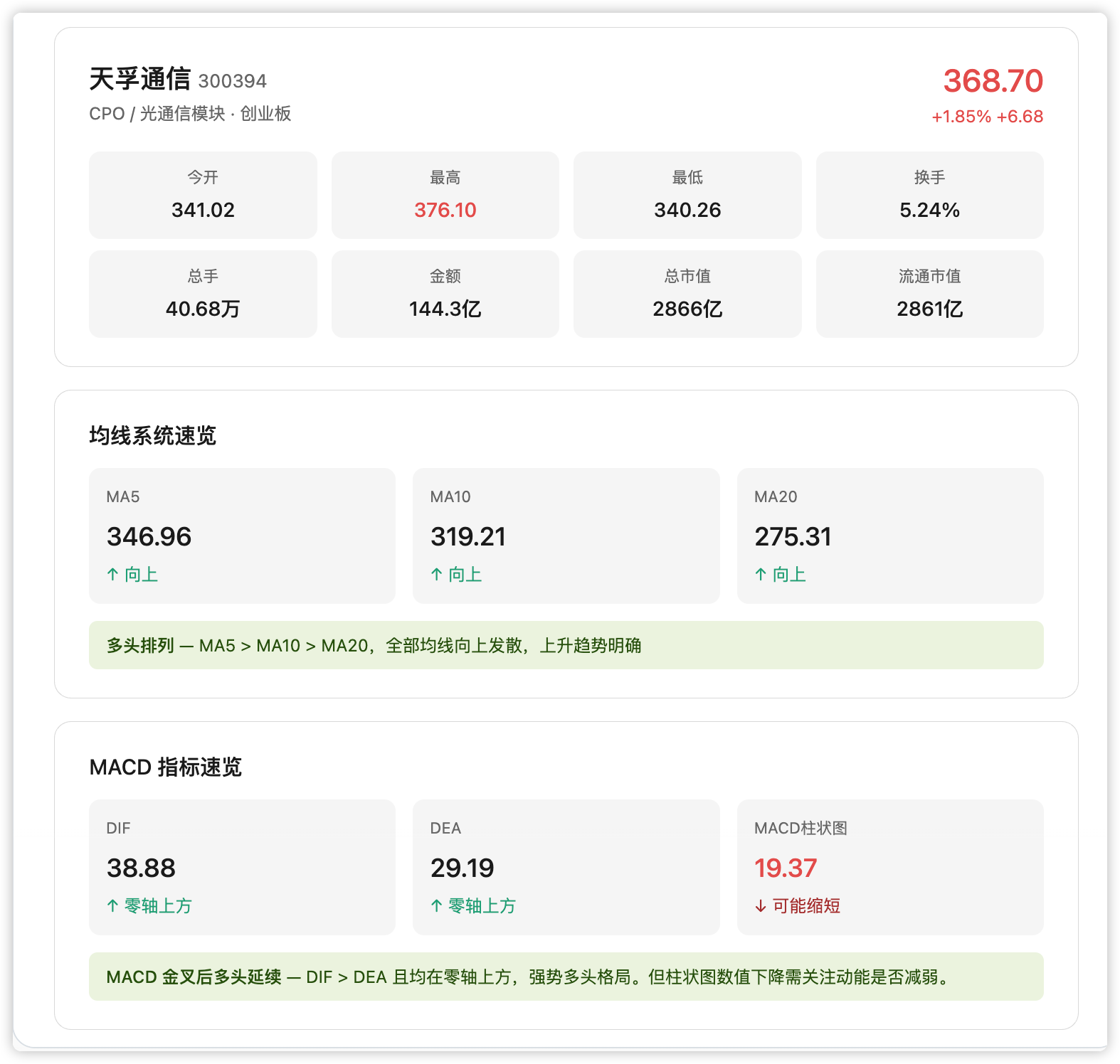Select the 今开 341.02 card

[x=203, y=195]
